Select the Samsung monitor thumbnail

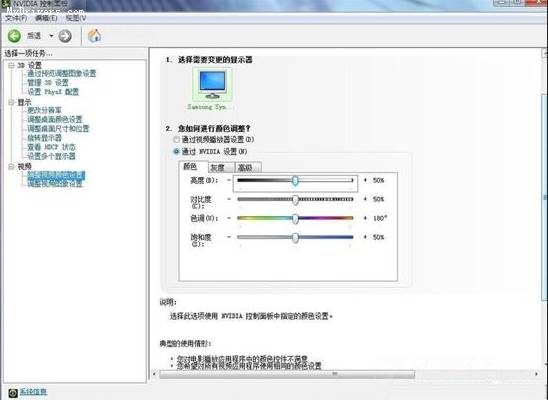212,85
